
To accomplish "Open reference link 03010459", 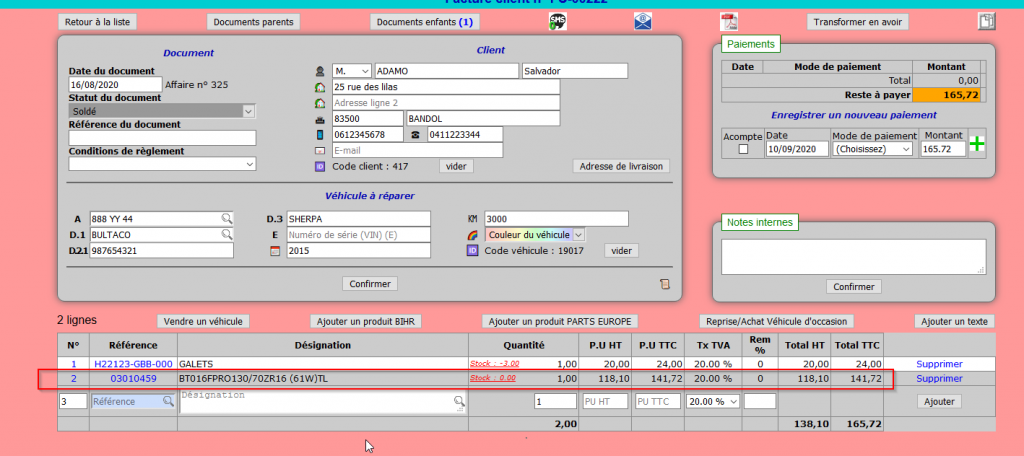I will coord(133,378).
